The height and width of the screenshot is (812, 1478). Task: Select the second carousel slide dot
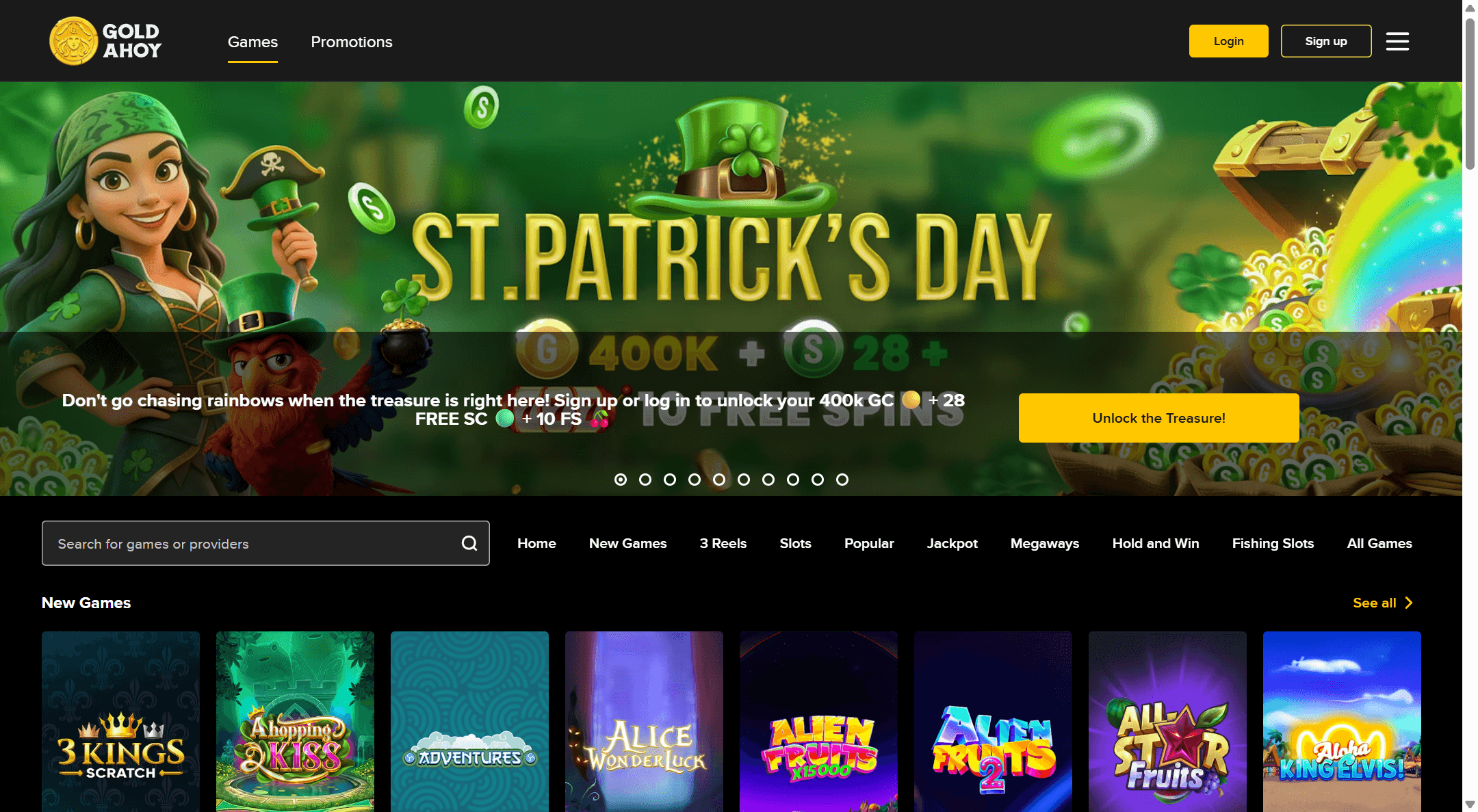point(645,480)
